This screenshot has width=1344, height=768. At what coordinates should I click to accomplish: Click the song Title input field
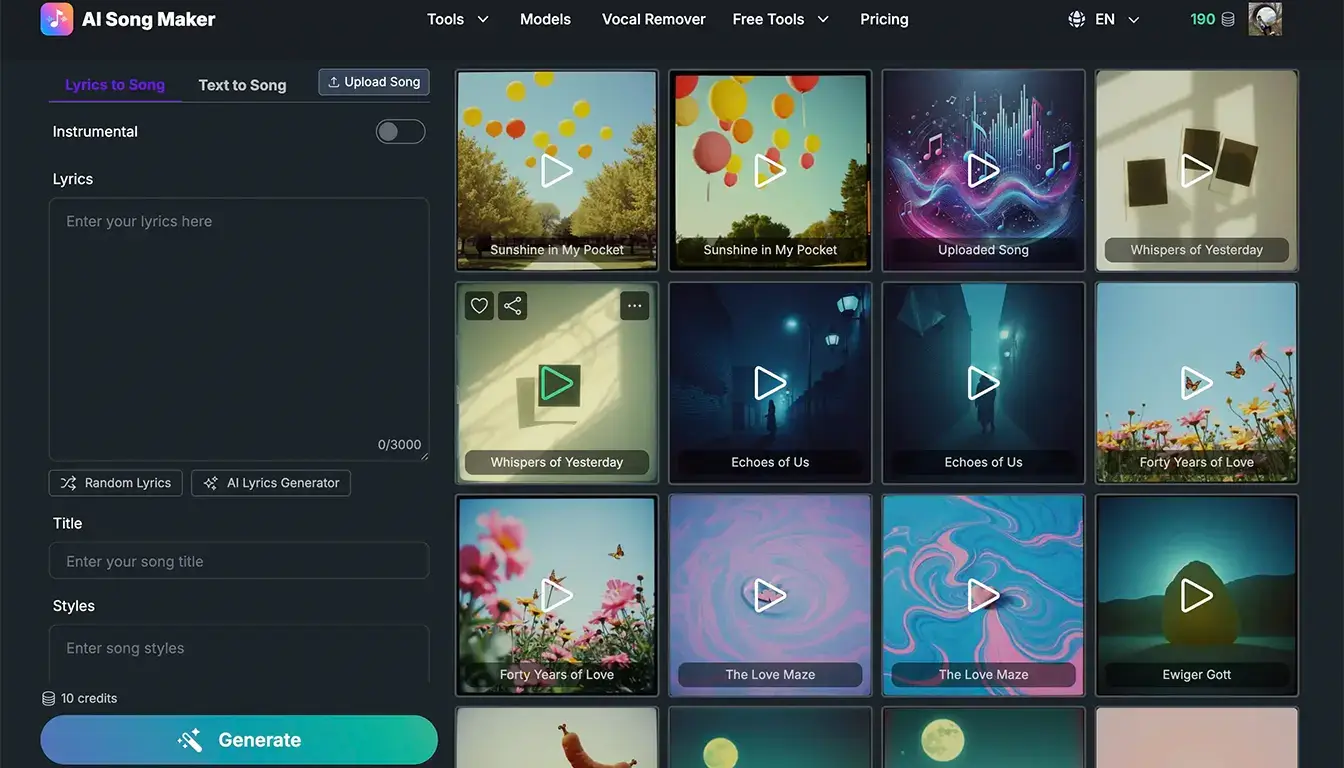point(239,561)
